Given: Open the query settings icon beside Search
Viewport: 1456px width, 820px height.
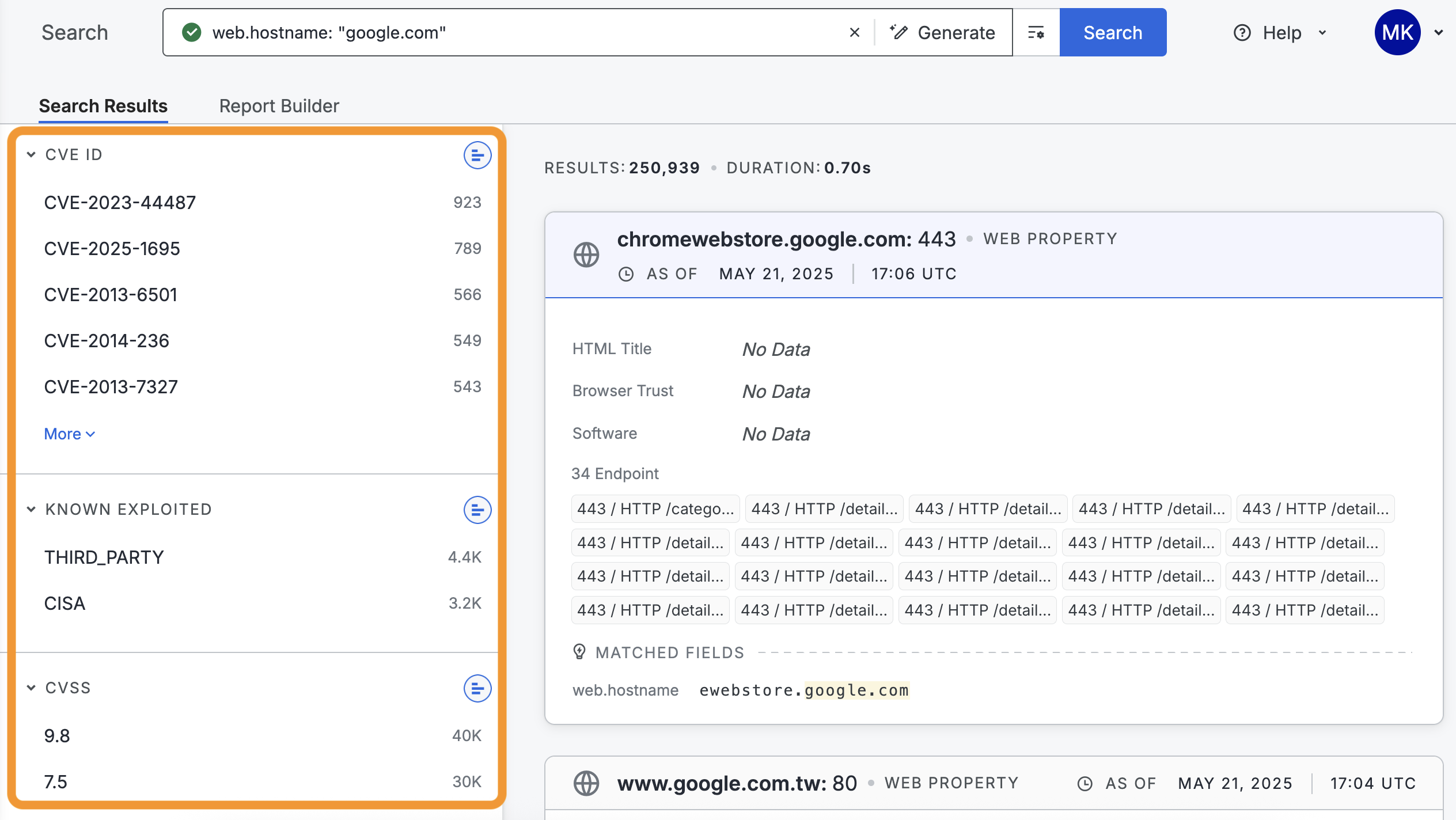Looking at the screenshot, I should pyautogui.click(x=1036, y=33).
